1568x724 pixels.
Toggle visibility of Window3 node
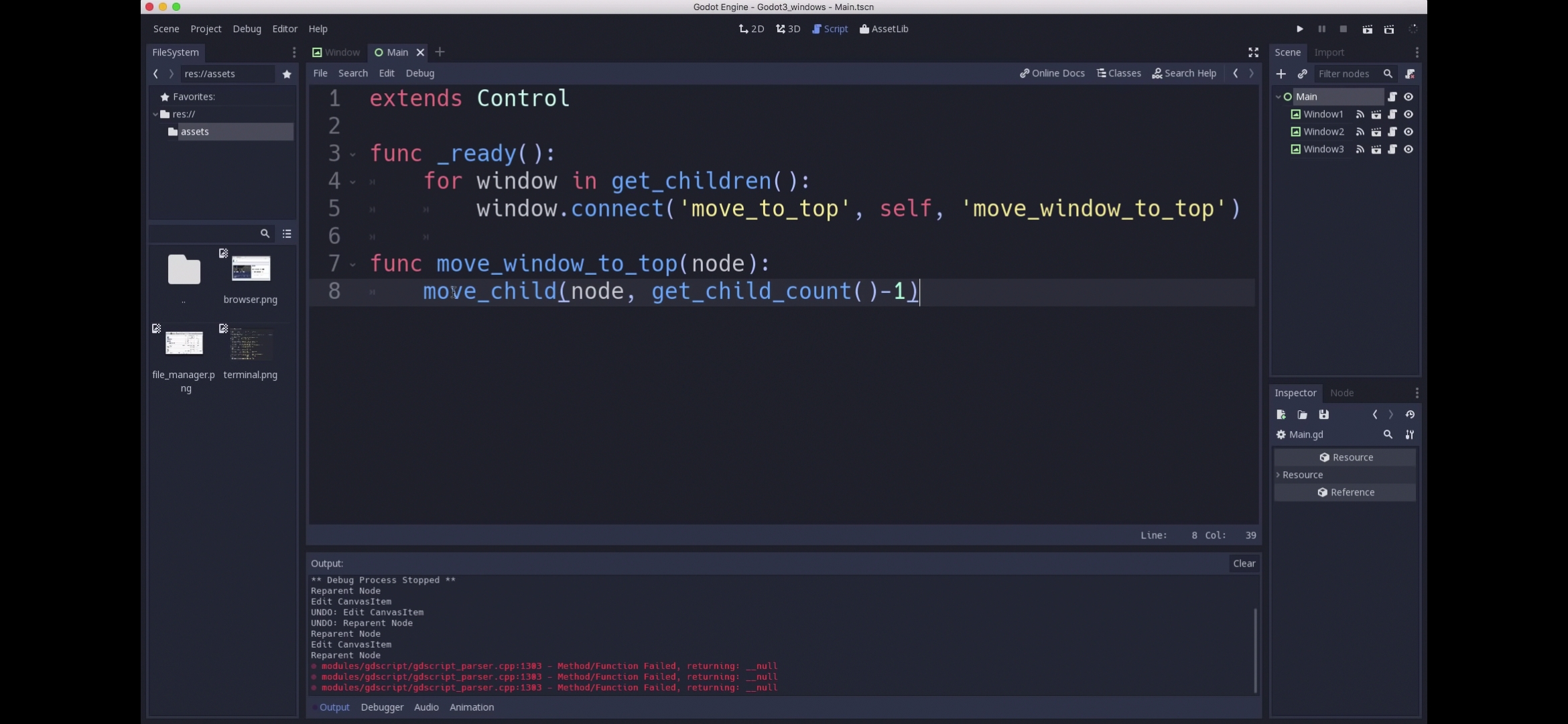click(x=1409, y=149)
